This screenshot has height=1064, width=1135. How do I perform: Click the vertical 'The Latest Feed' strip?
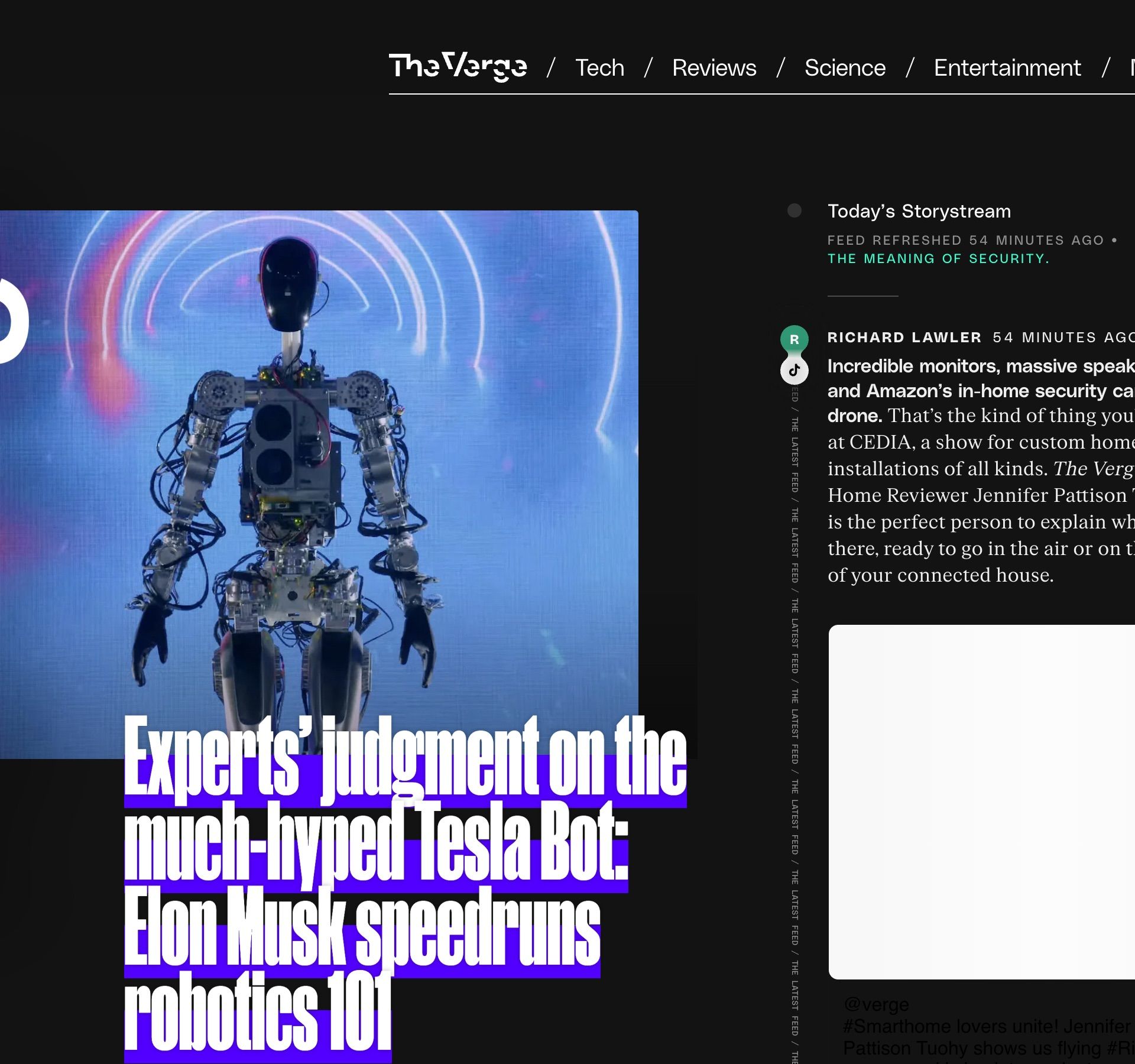point(795,724)
